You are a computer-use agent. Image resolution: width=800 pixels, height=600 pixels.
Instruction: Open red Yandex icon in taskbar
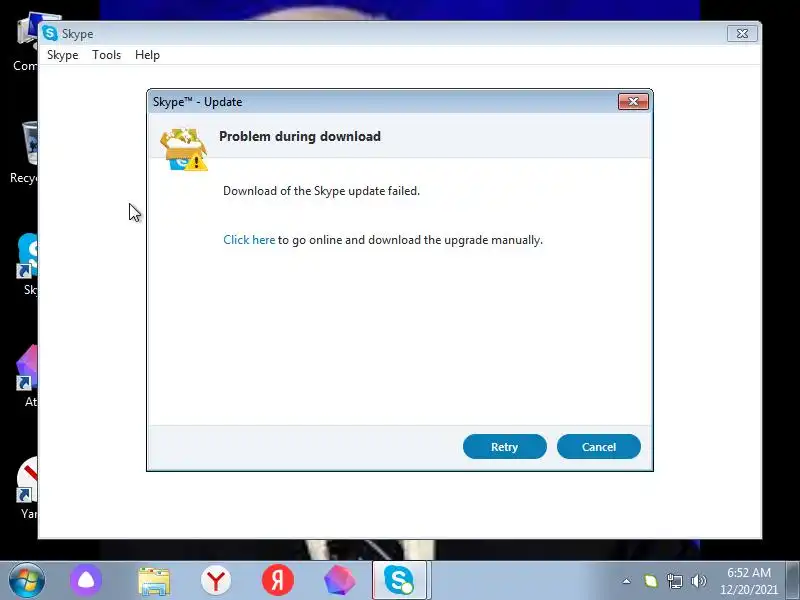pos(278,580)
